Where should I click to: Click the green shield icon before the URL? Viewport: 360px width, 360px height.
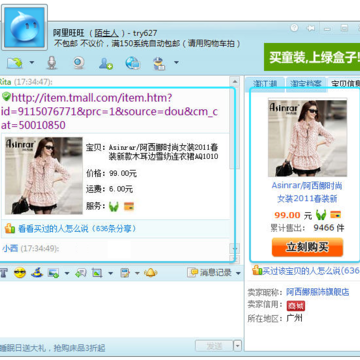pyautogui.click(x=6, y=97)
